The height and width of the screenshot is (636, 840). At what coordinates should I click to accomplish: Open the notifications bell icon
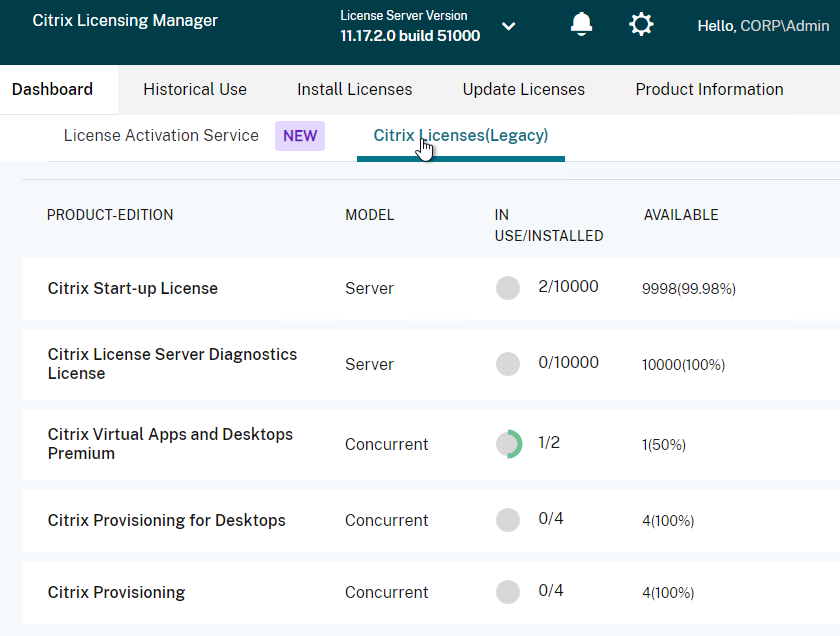581,25
